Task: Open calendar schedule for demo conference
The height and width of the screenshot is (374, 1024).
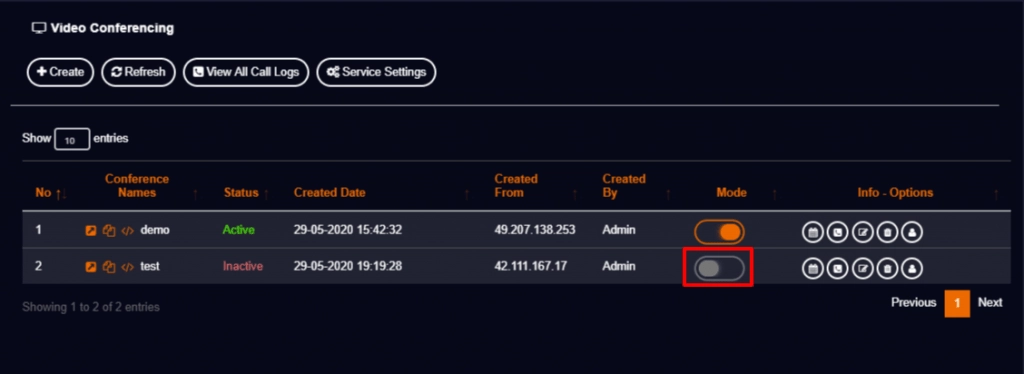Action: [x=812, y=232]
